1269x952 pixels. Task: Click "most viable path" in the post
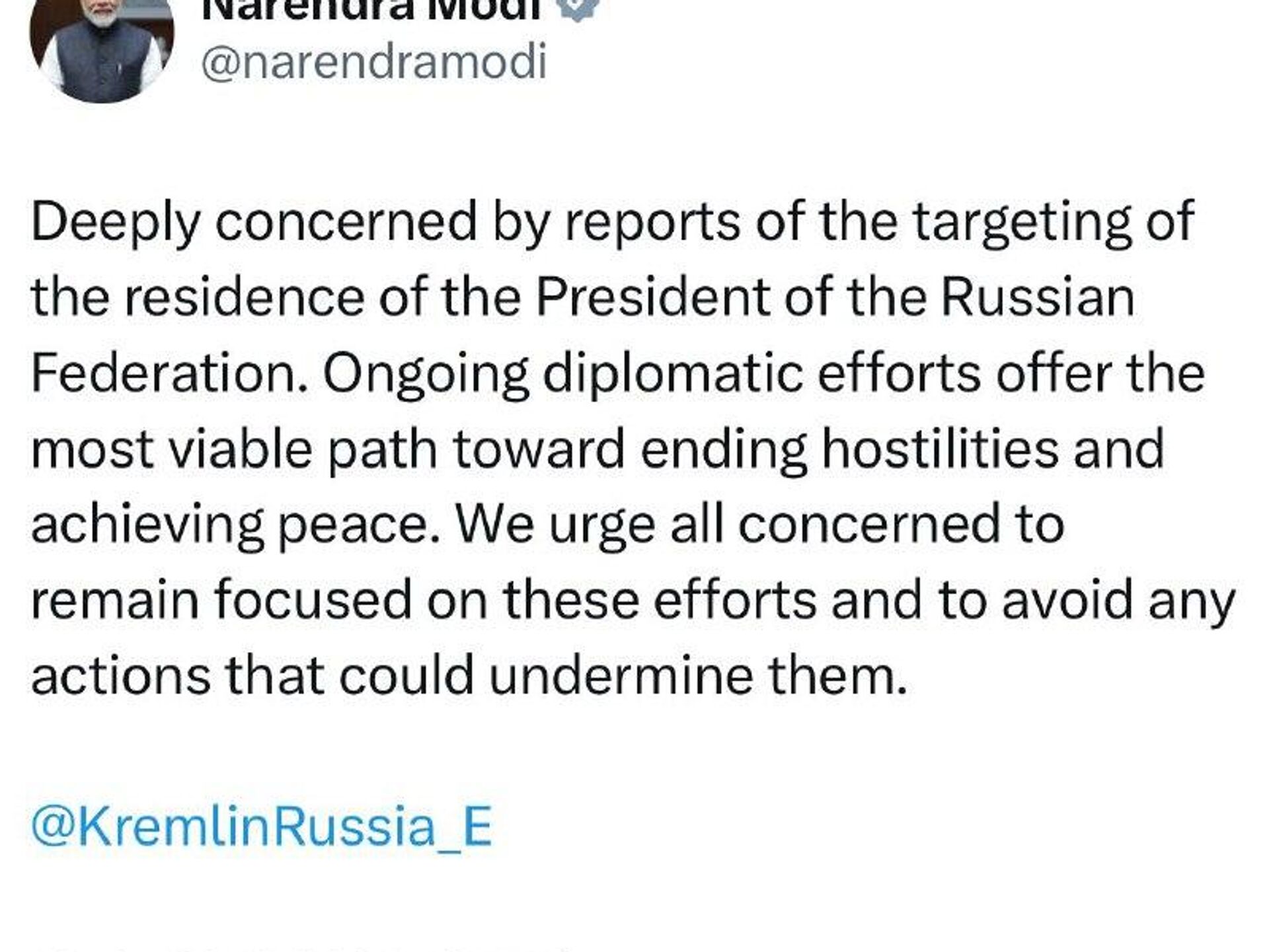tap(234, 449)
